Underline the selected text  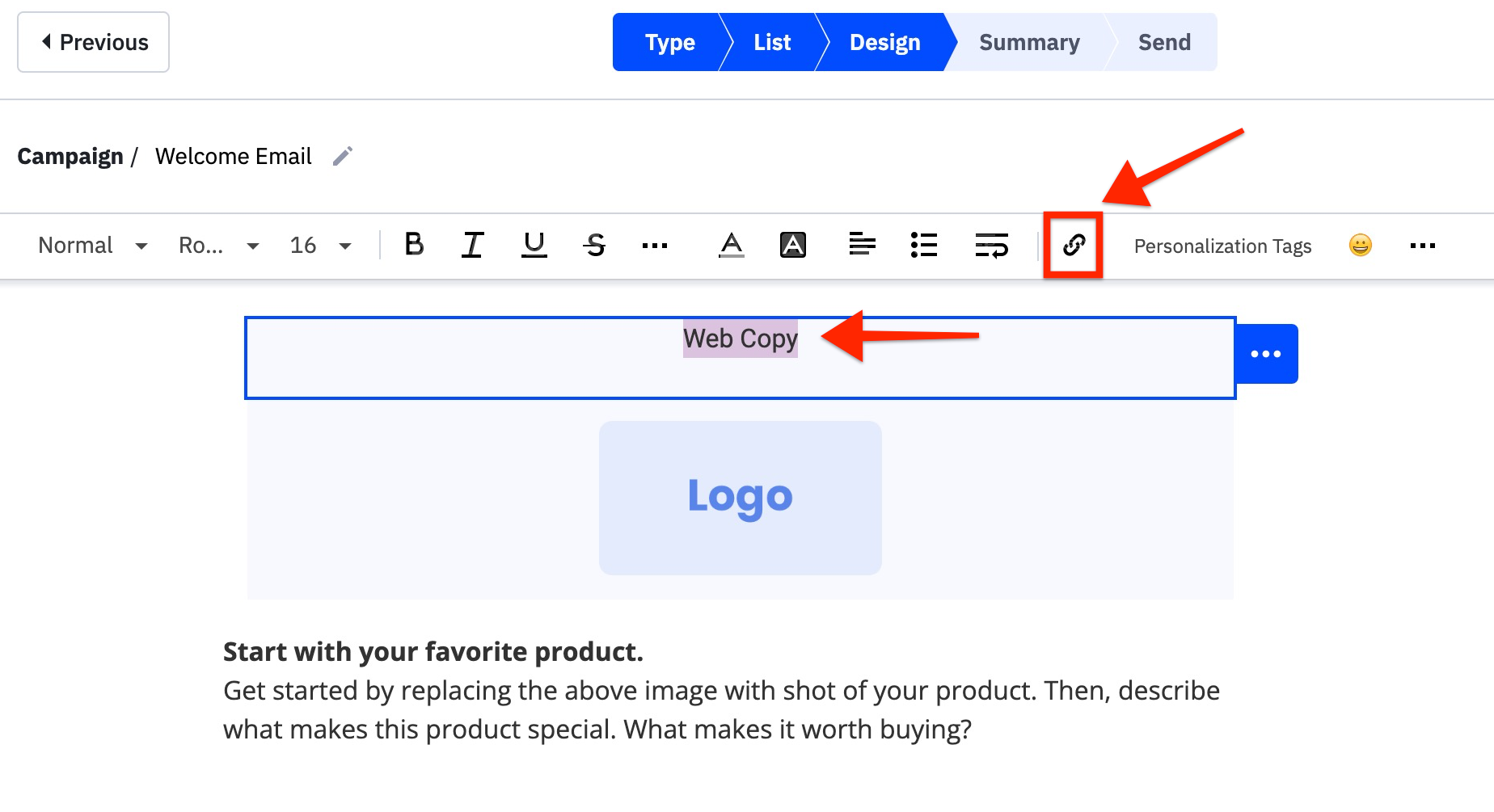coord(534,246)
